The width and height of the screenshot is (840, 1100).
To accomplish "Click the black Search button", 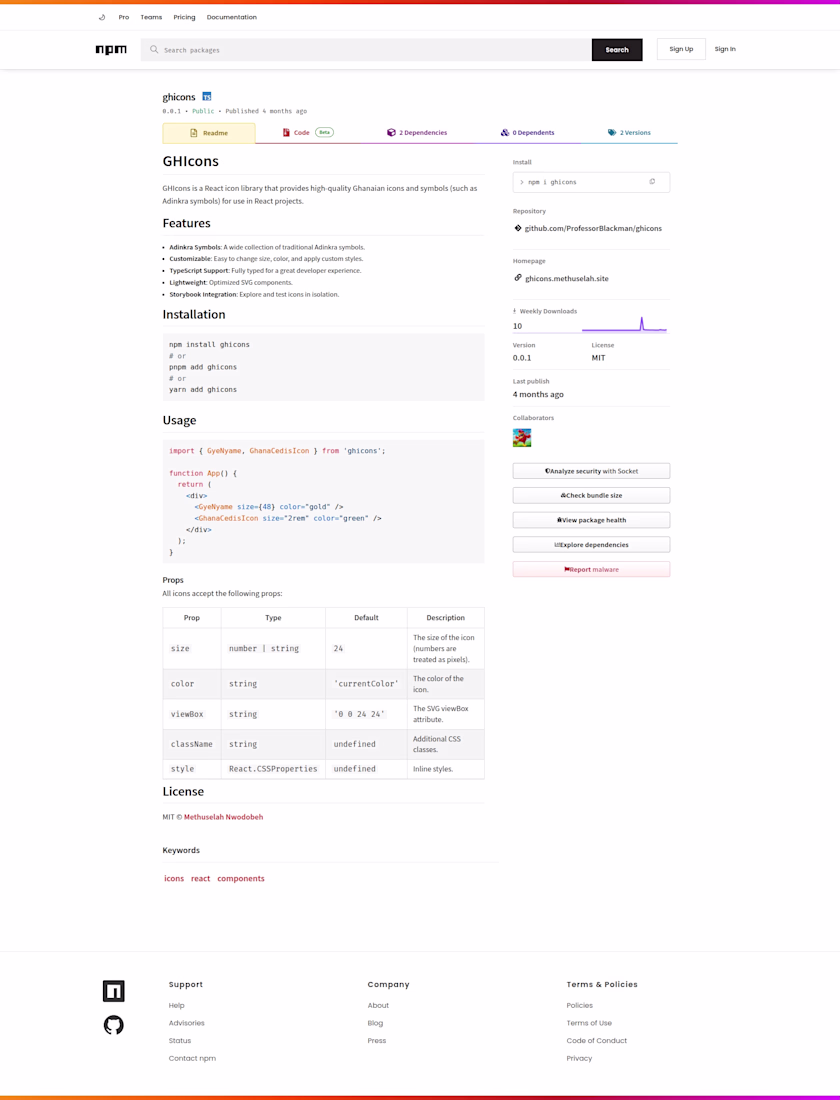I will coord(617,50).
